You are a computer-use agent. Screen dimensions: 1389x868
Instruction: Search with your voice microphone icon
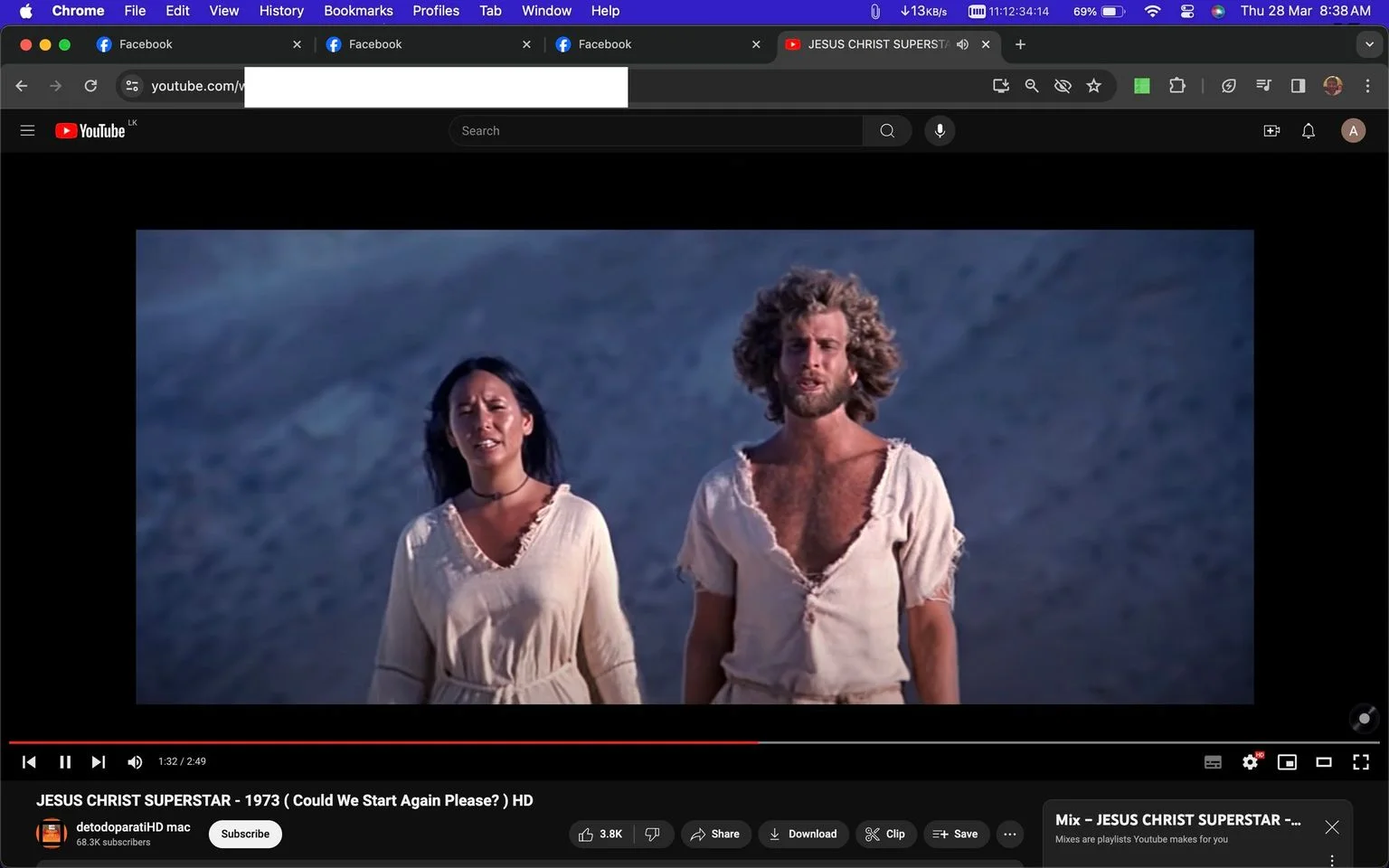940,131
